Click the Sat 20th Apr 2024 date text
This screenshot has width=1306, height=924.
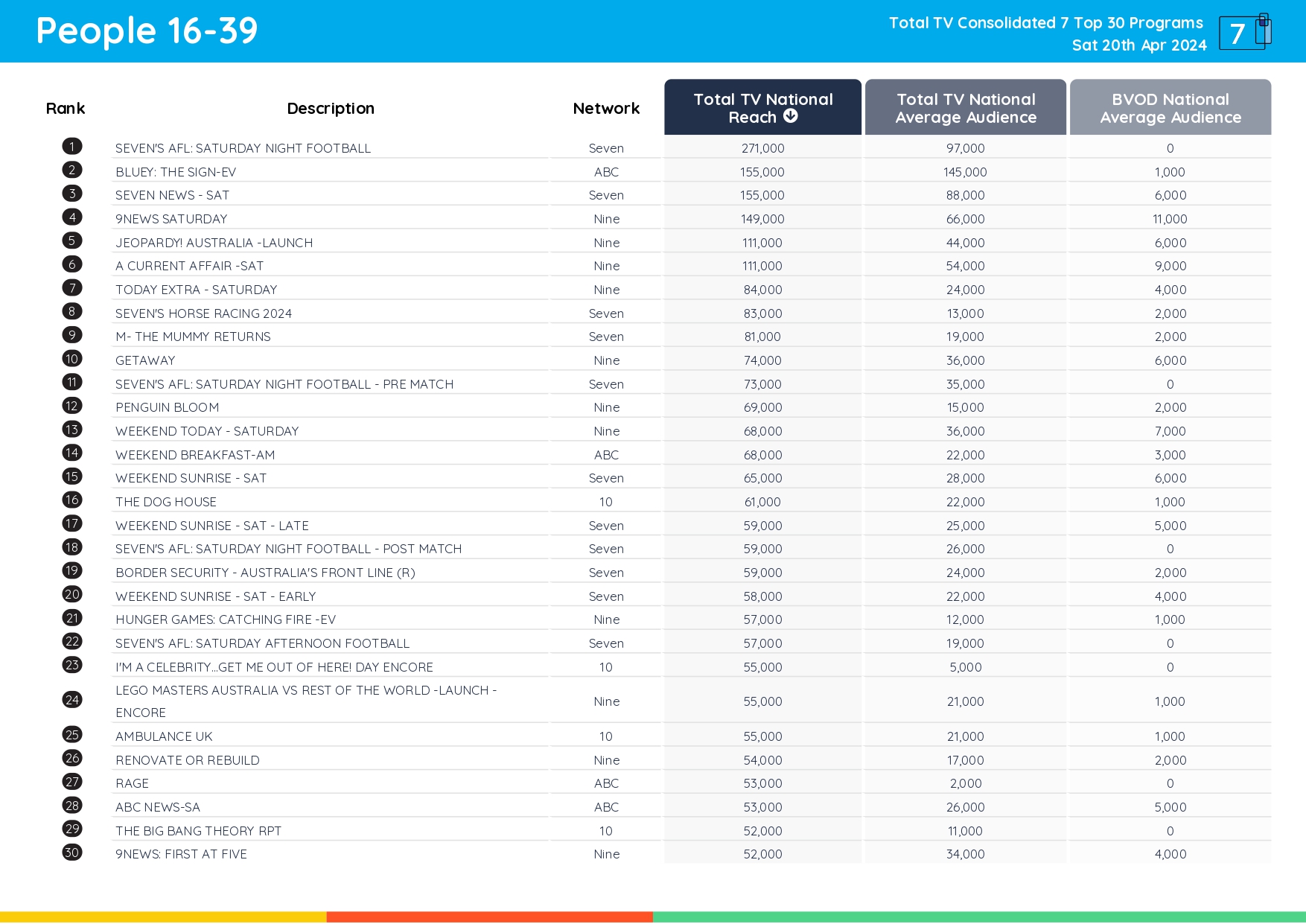coord(1139,45)
